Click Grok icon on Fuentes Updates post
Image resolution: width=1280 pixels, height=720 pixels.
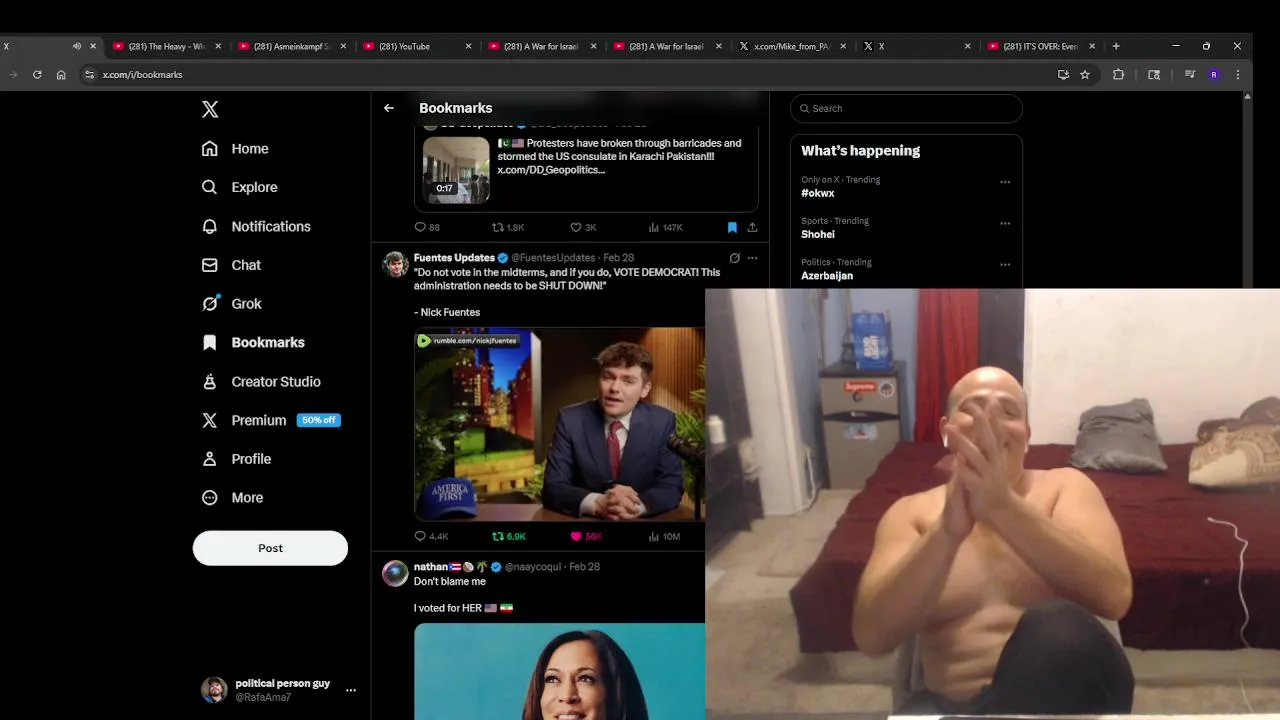click(734, 258)
